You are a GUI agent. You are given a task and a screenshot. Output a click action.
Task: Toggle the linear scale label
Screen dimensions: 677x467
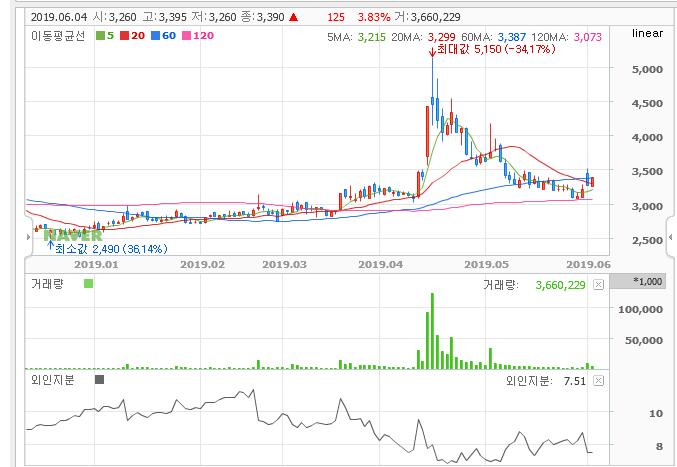(647, 33)
